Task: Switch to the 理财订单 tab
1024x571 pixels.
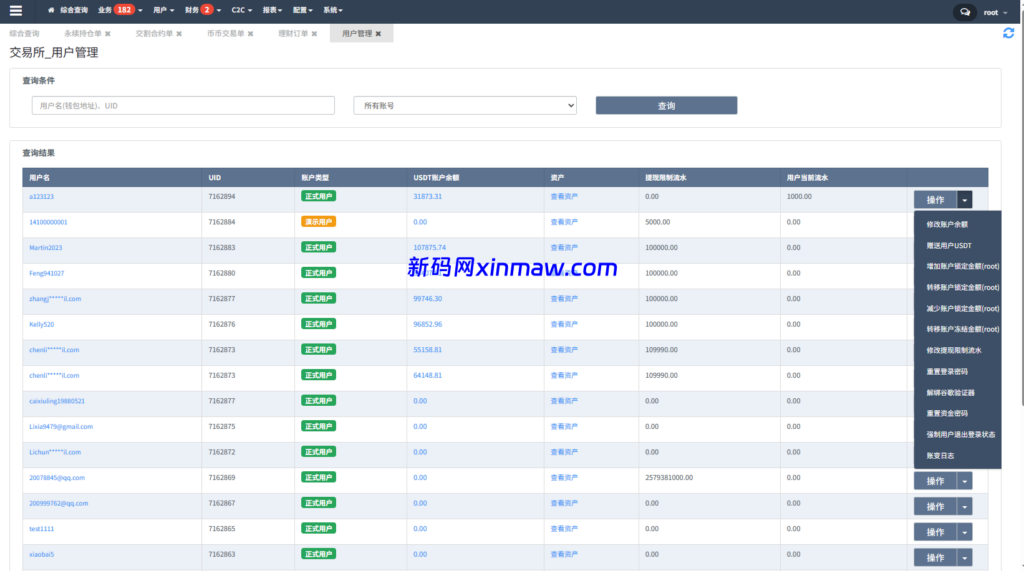Action: [x=293, y=34]
